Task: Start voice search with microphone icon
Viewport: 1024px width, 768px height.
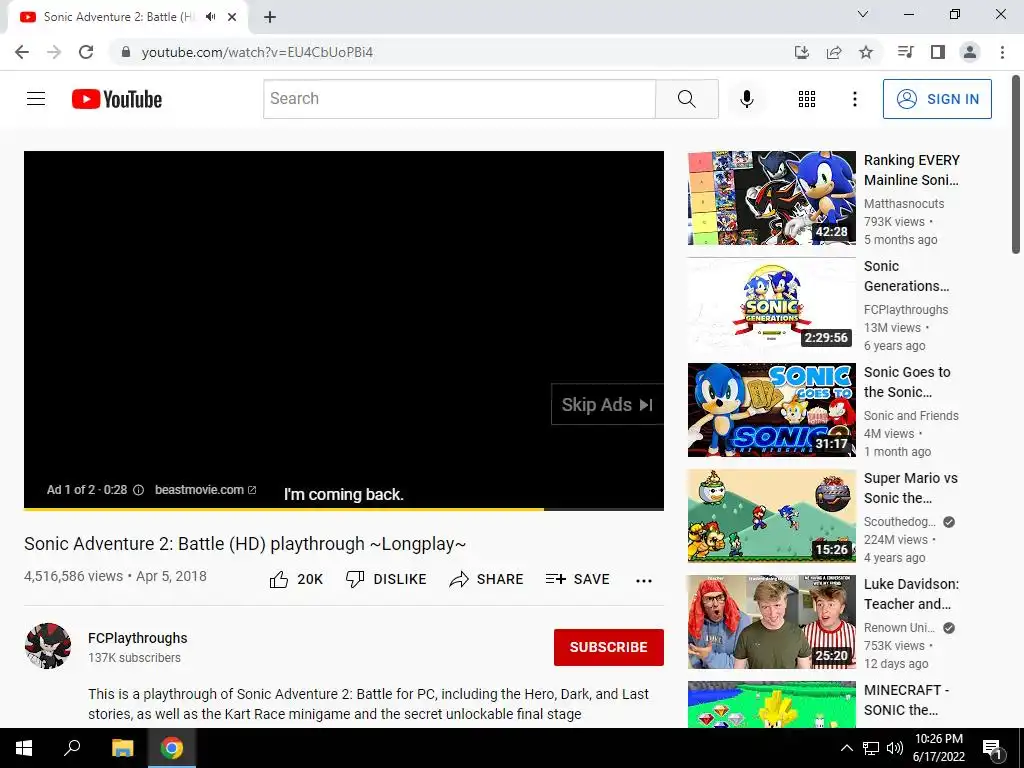Action: 746,99
